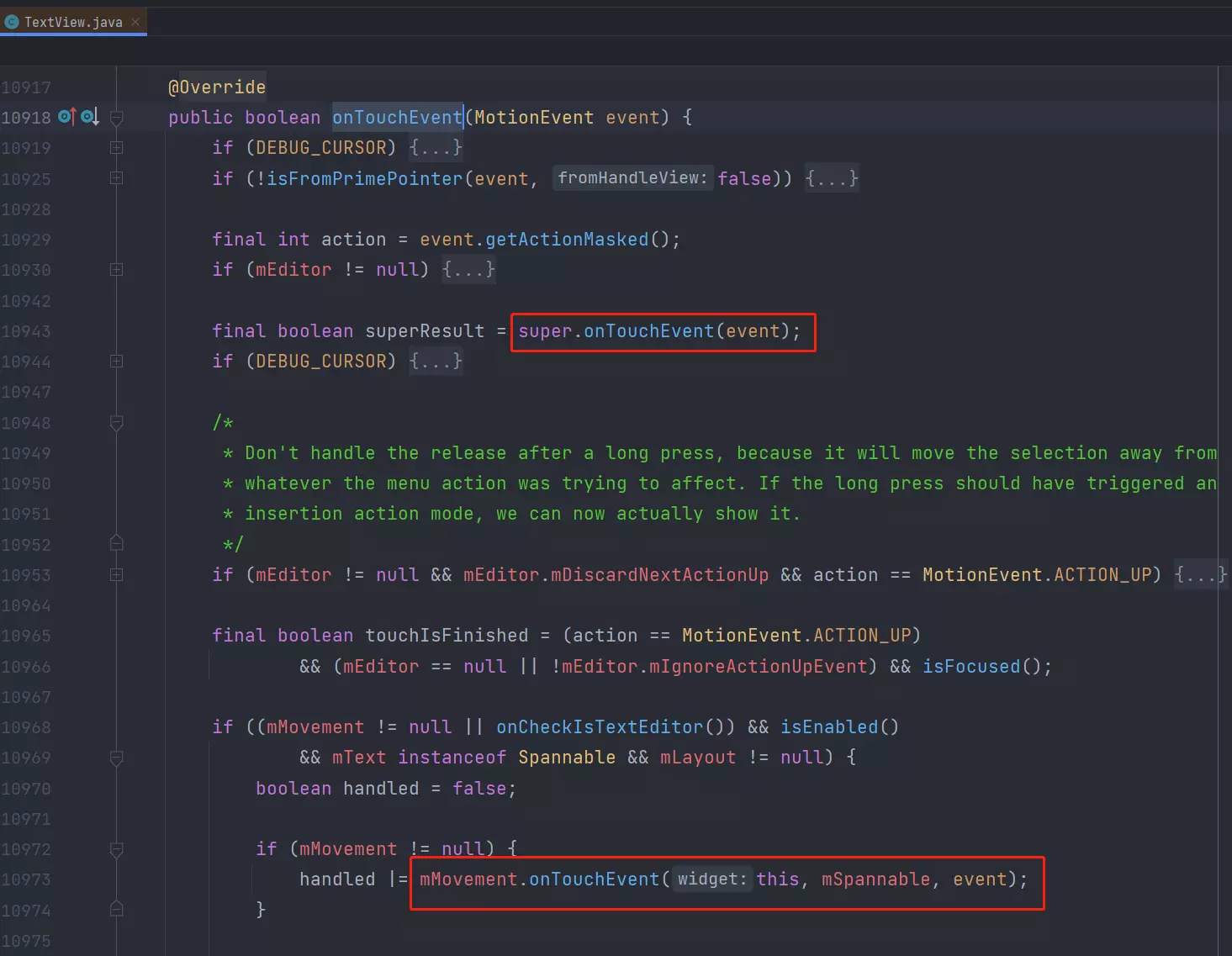Click the folded {...} placeholder after isFromPrimePointer
1232x956 pixels.
point(831,178)
